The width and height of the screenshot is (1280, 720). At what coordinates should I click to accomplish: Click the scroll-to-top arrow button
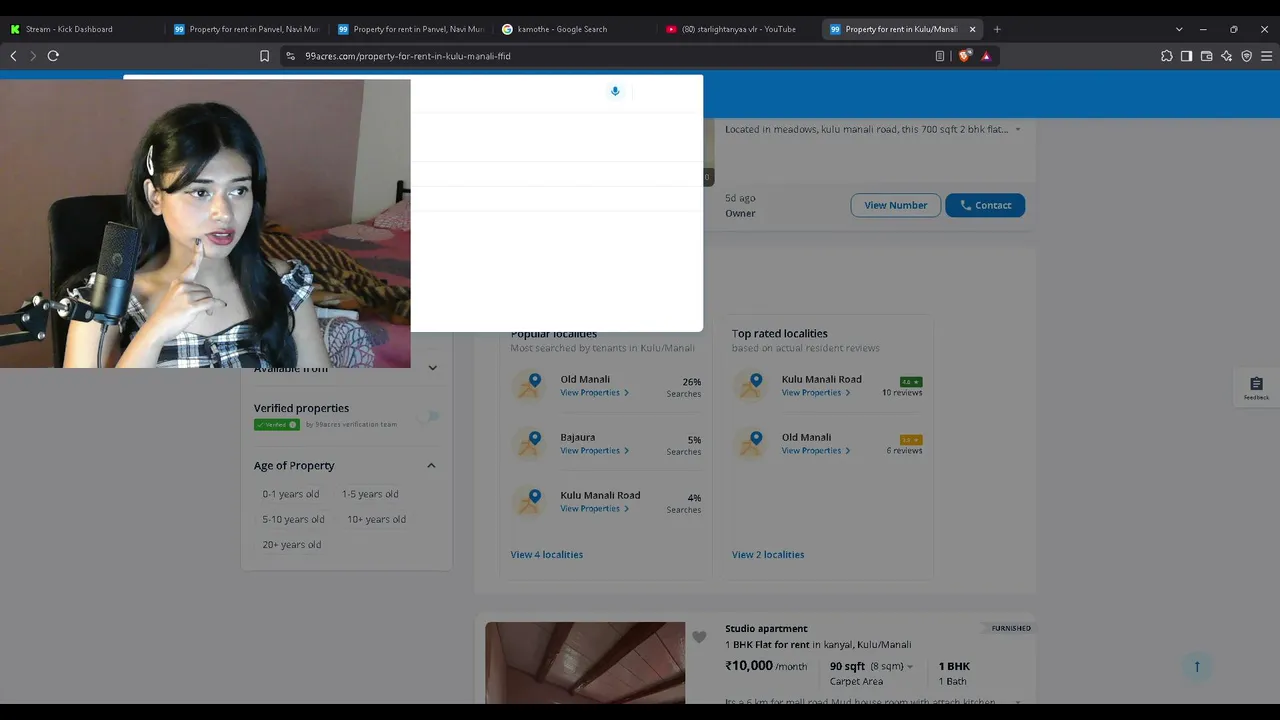[1197, 667]
